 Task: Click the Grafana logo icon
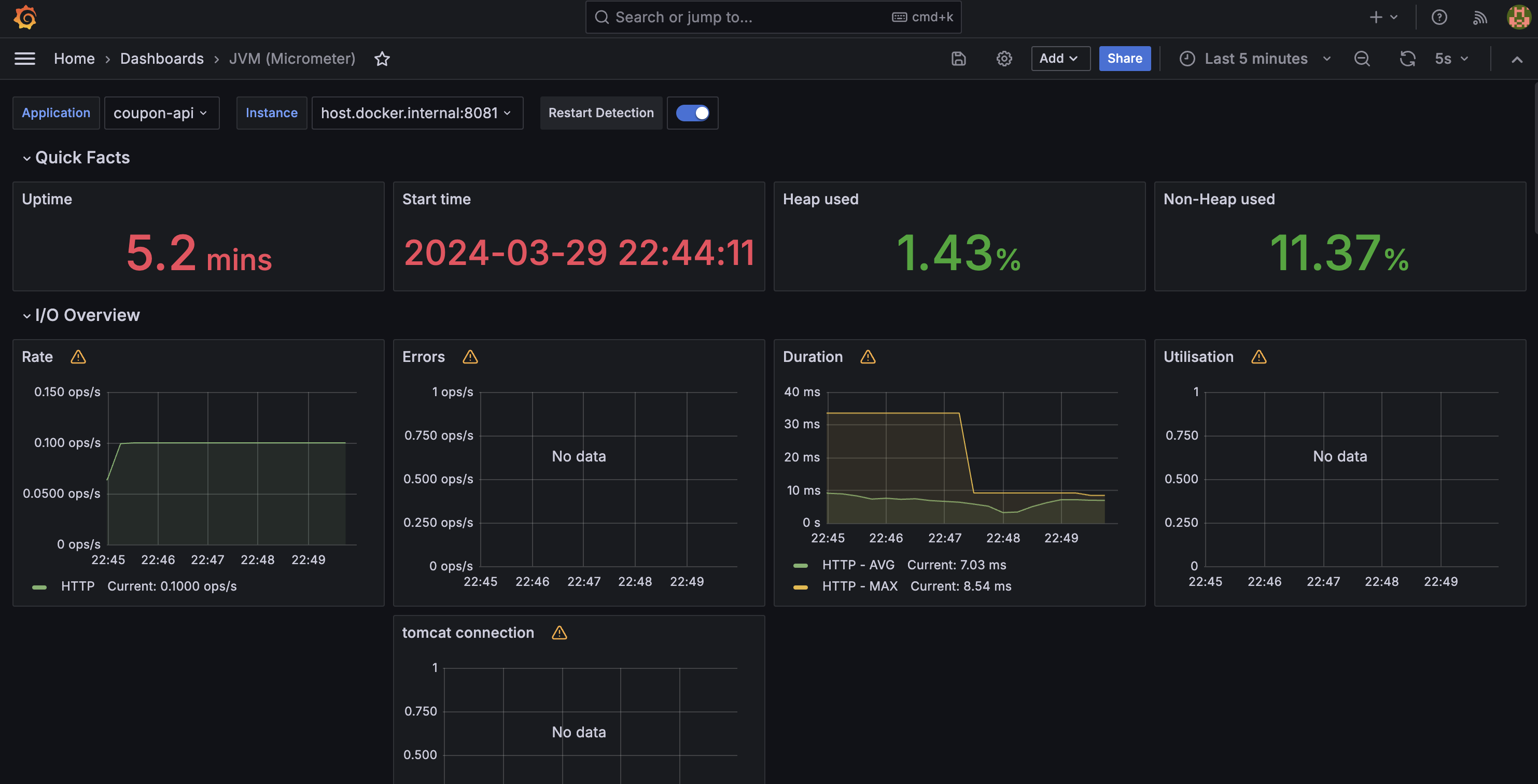(x=25, y=17)
